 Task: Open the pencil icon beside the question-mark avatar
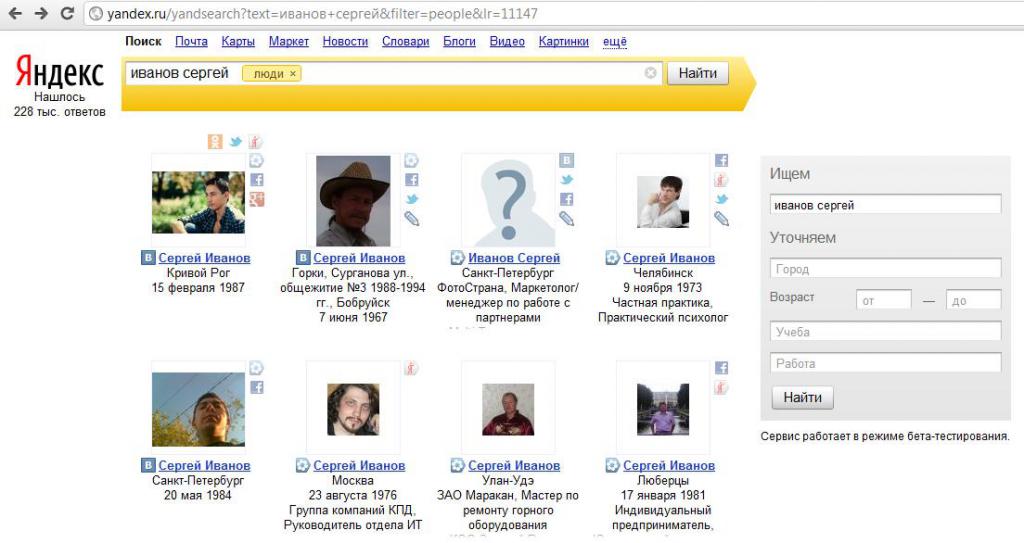pos(566,219)
